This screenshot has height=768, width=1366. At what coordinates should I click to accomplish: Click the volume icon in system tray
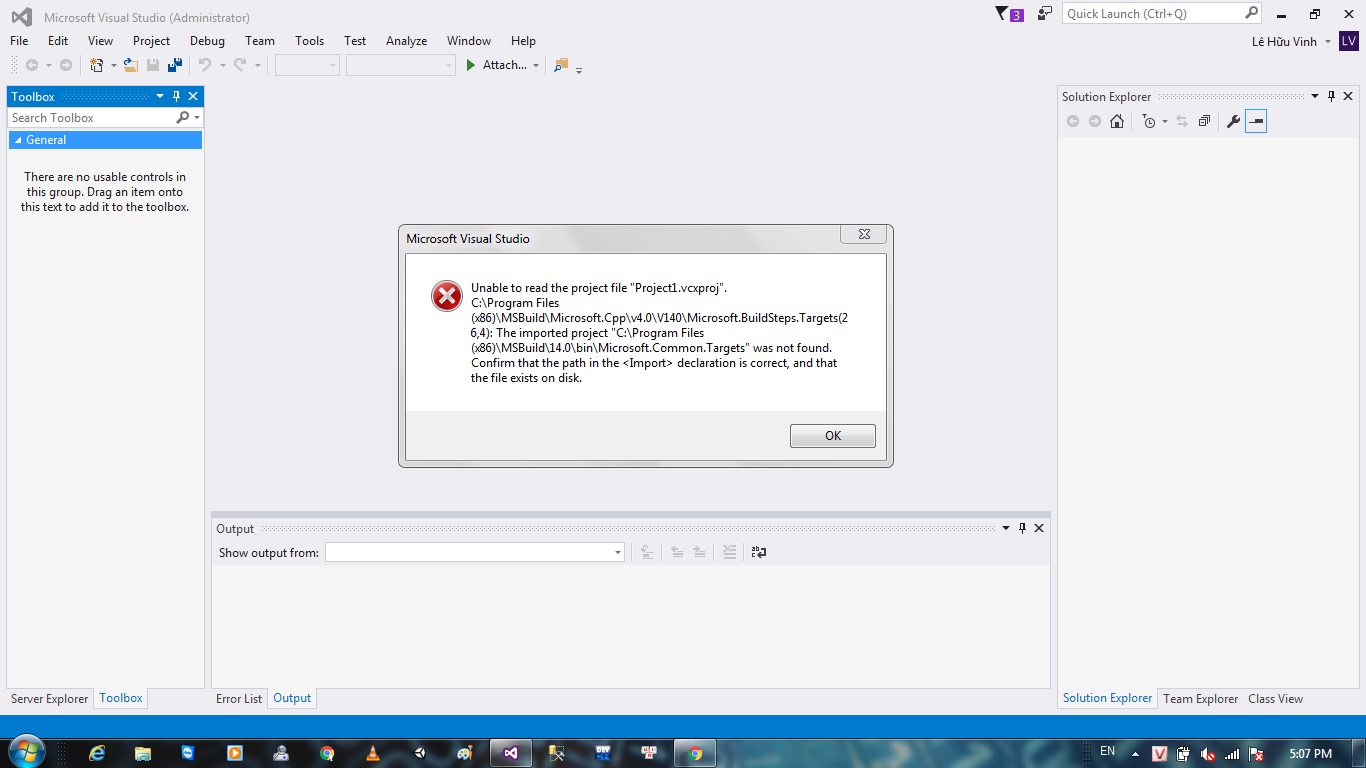coord(1208,754)
